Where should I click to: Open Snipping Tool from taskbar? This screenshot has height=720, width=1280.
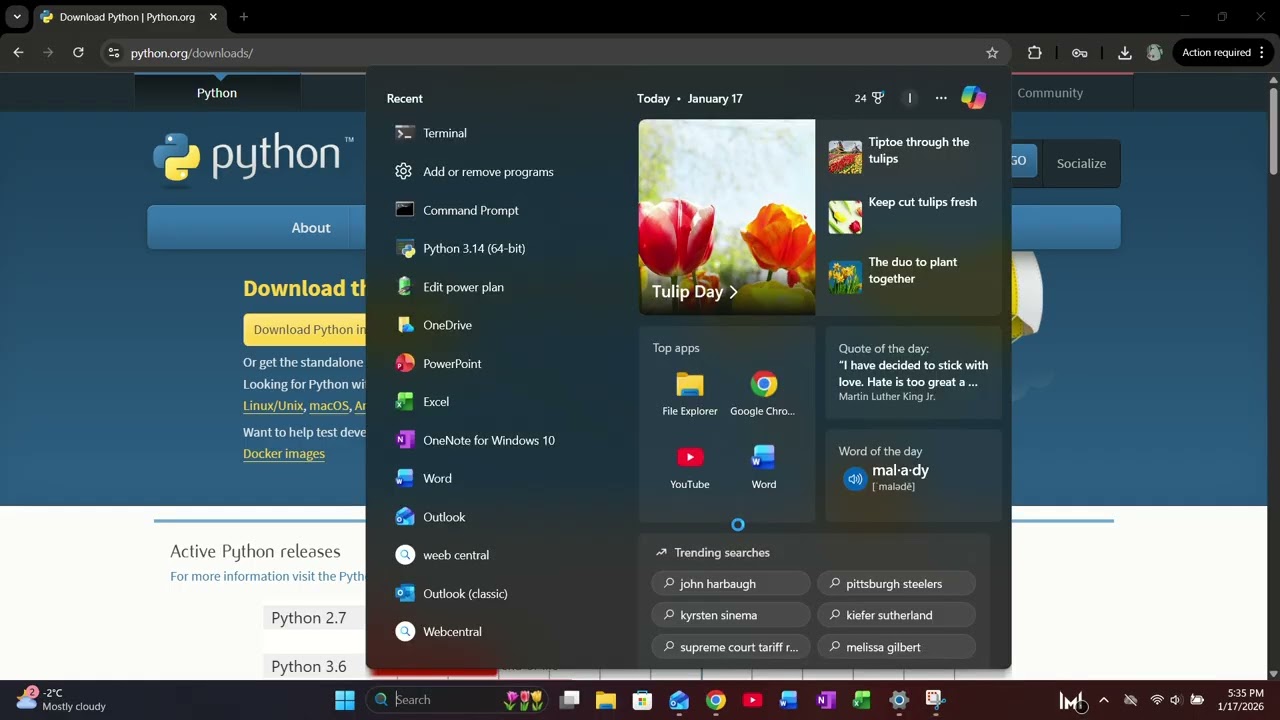935,700
